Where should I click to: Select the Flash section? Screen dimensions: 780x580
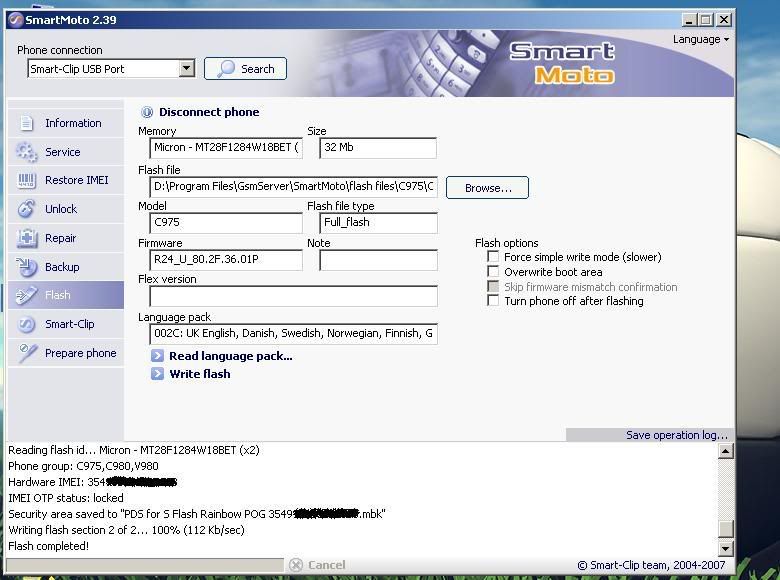[x=66, y=295]
